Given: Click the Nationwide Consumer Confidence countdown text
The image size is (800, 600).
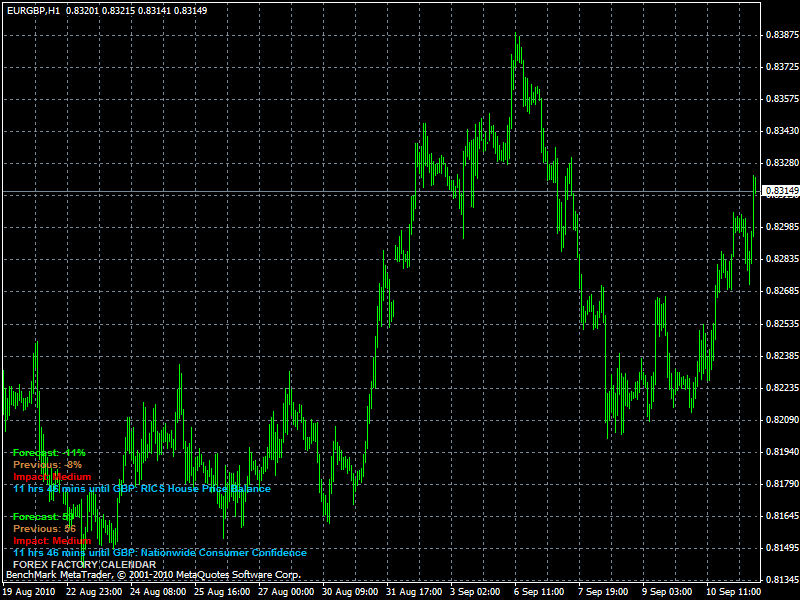Looking at the screenshot, I should [160, 553].
